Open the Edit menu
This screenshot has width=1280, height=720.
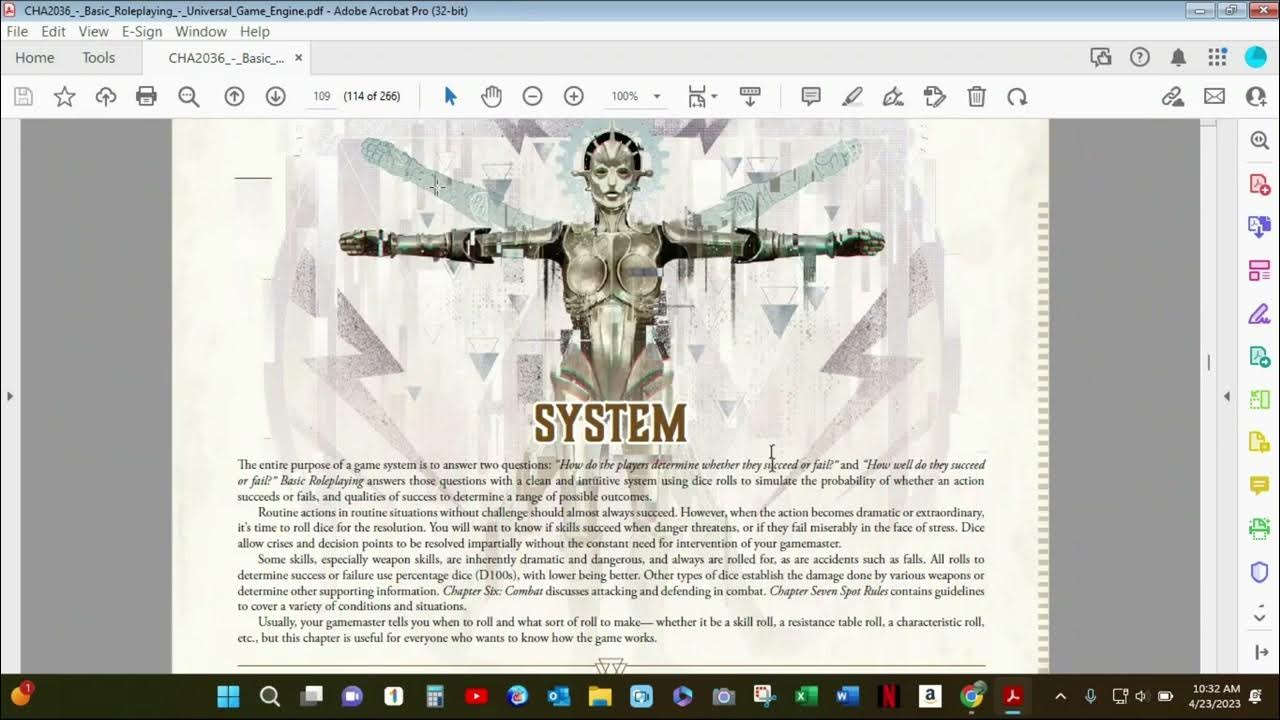(x=53, y=31)
